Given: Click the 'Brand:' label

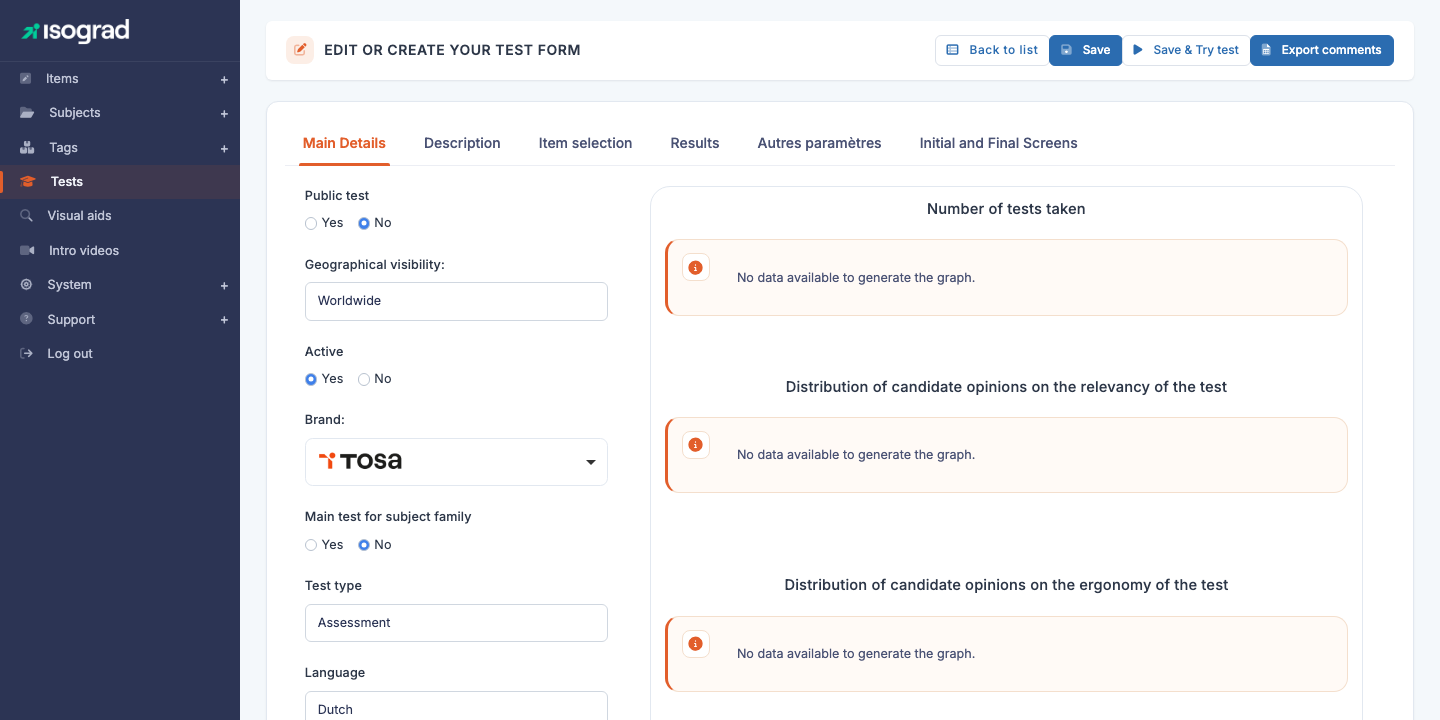Looking at the screenshot, I should point(325,420).
